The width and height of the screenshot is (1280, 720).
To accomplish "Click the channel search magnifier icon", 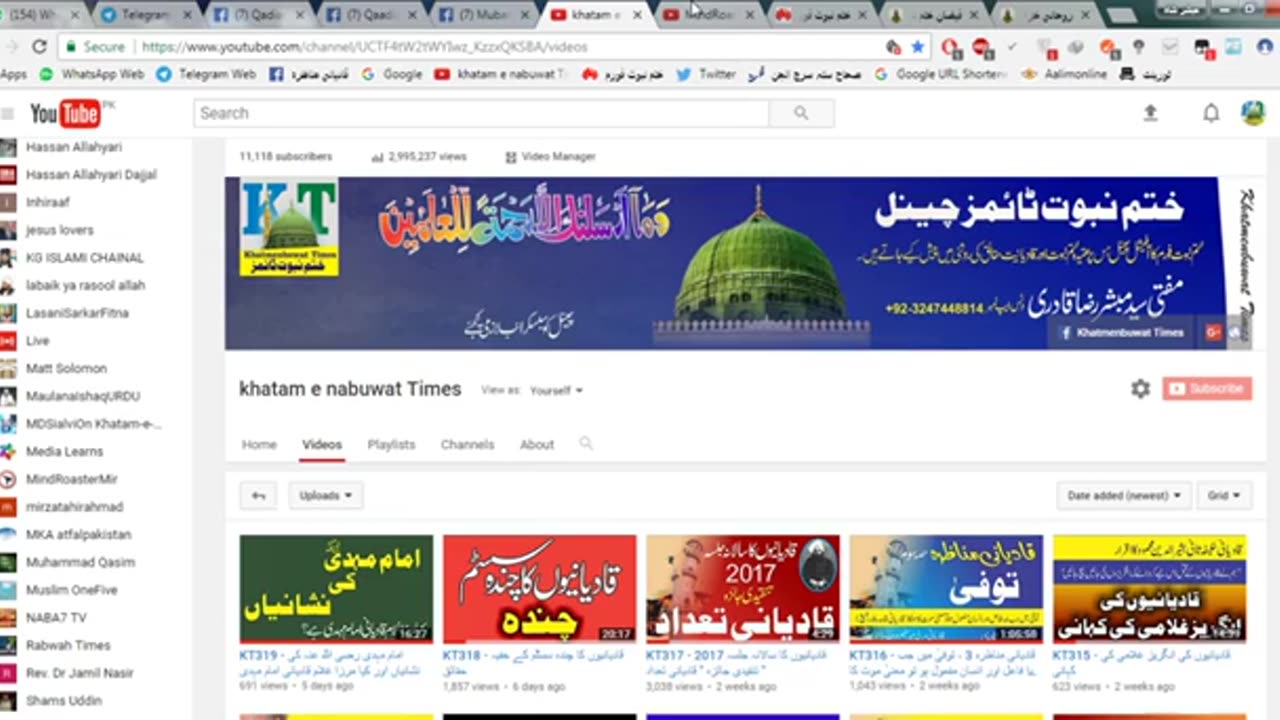I will pos(586,444).
